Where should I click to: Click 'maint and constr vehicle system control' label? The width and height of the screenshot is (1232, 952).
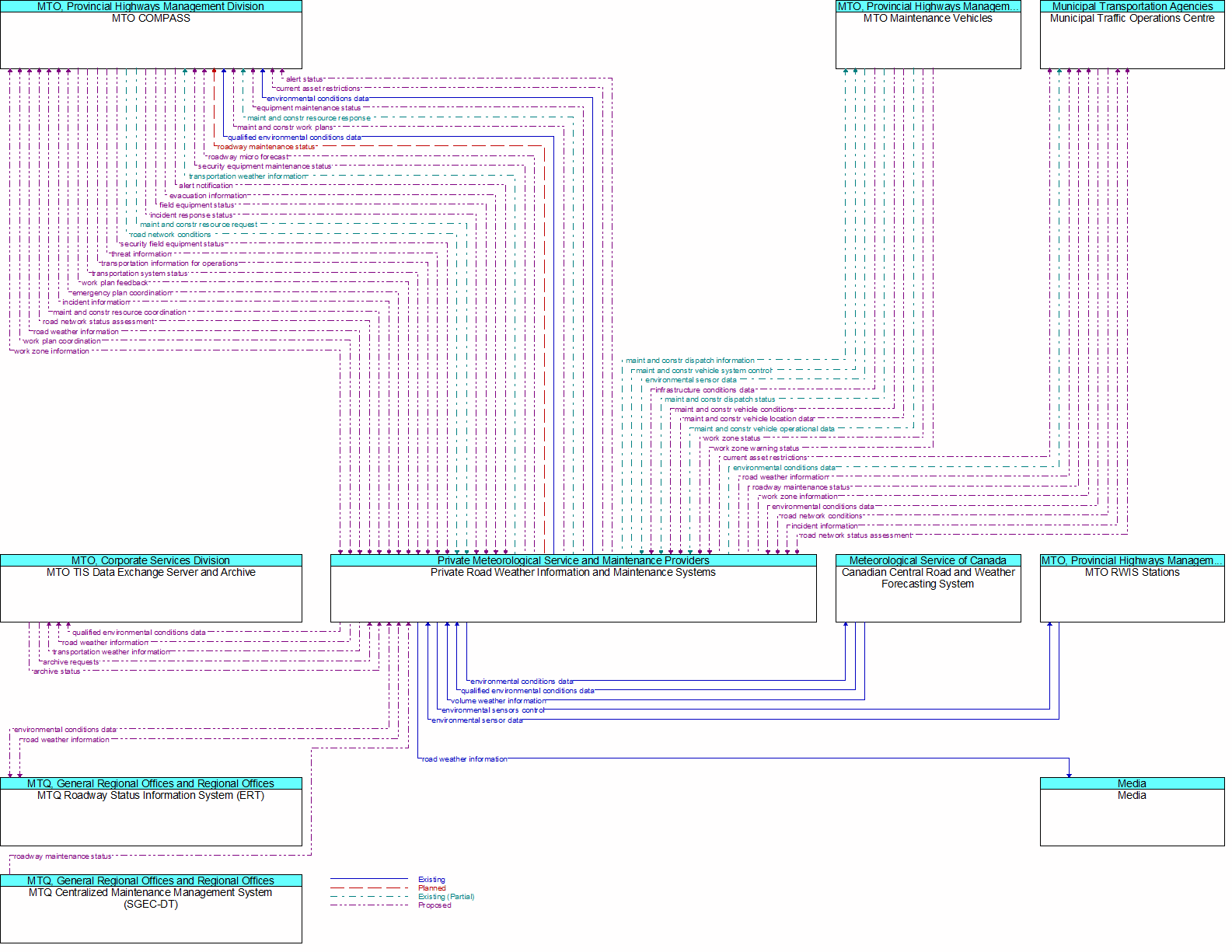pyautogui.click(x=703, y=371)
